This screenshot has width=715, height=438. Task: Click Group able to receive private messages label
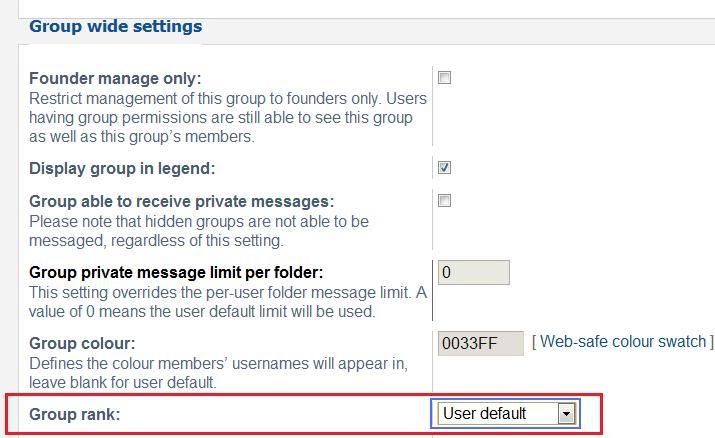181,201
